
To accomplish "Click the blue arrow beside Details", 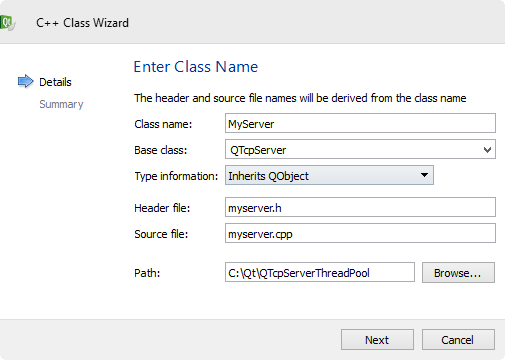I will (x=26, y=81).
